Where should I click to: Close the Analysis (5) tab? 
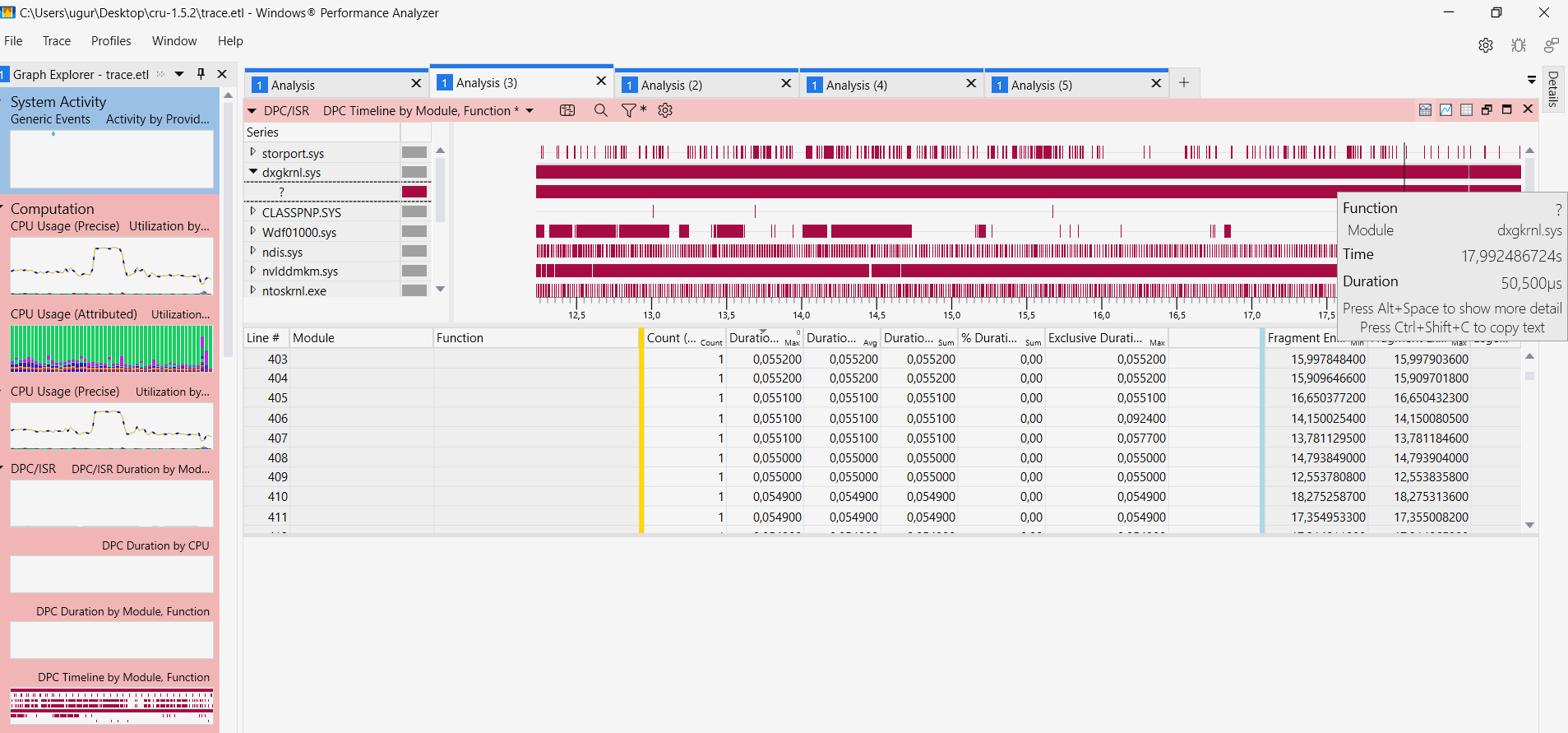pos(1156,83)
